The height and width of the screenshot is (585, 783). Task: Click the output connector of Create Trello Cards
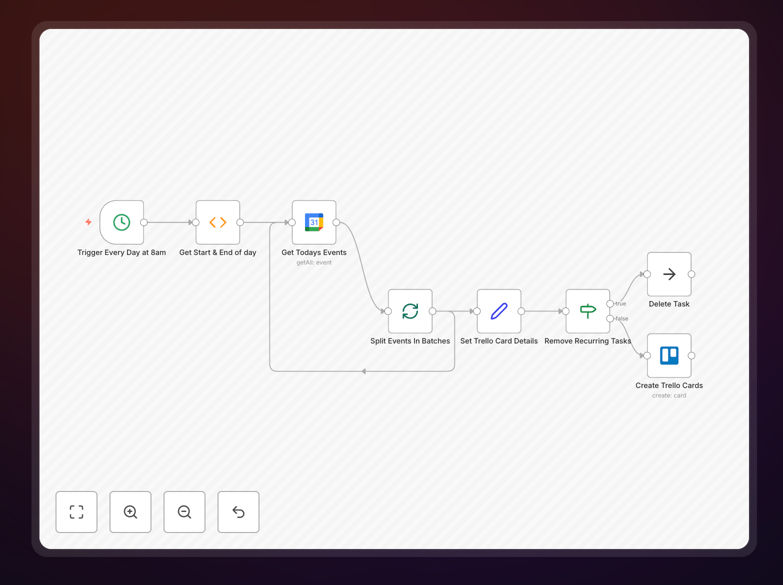click(691, 356)
